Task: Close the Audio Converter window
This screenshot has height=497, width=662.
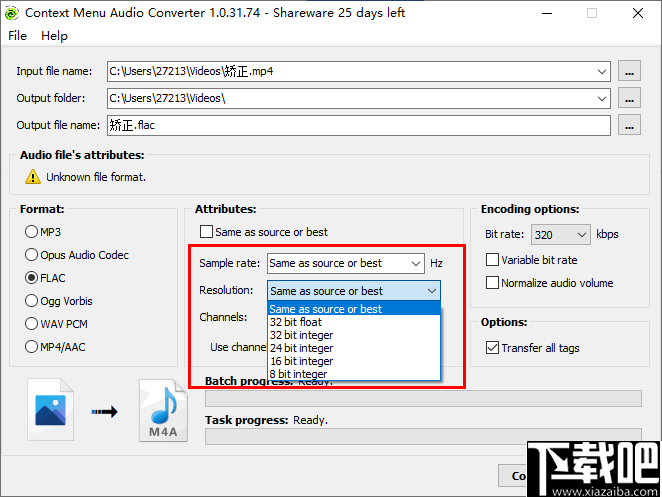Action: tap(638, 13)
